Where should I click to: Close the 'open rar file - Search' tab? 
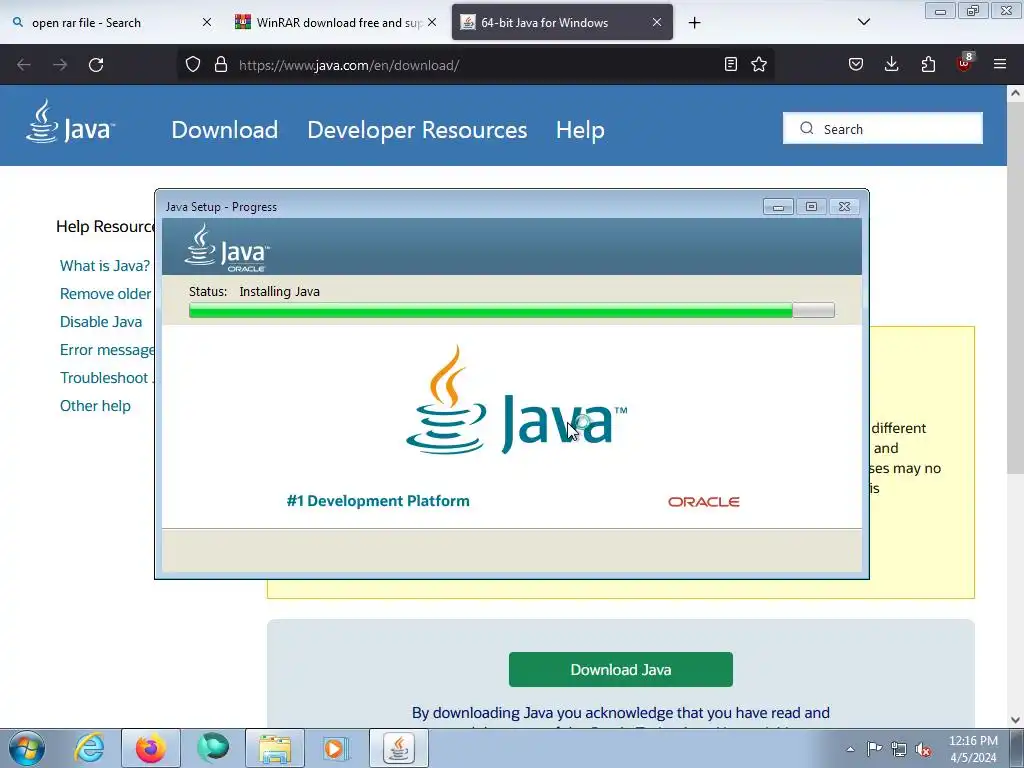point(207,22)
